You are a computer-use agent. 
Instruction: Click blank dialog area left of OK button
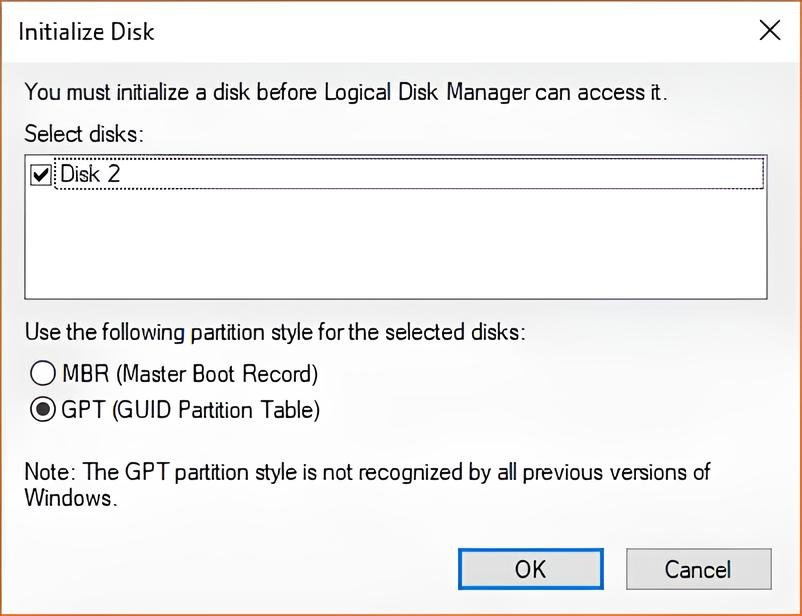240,569
